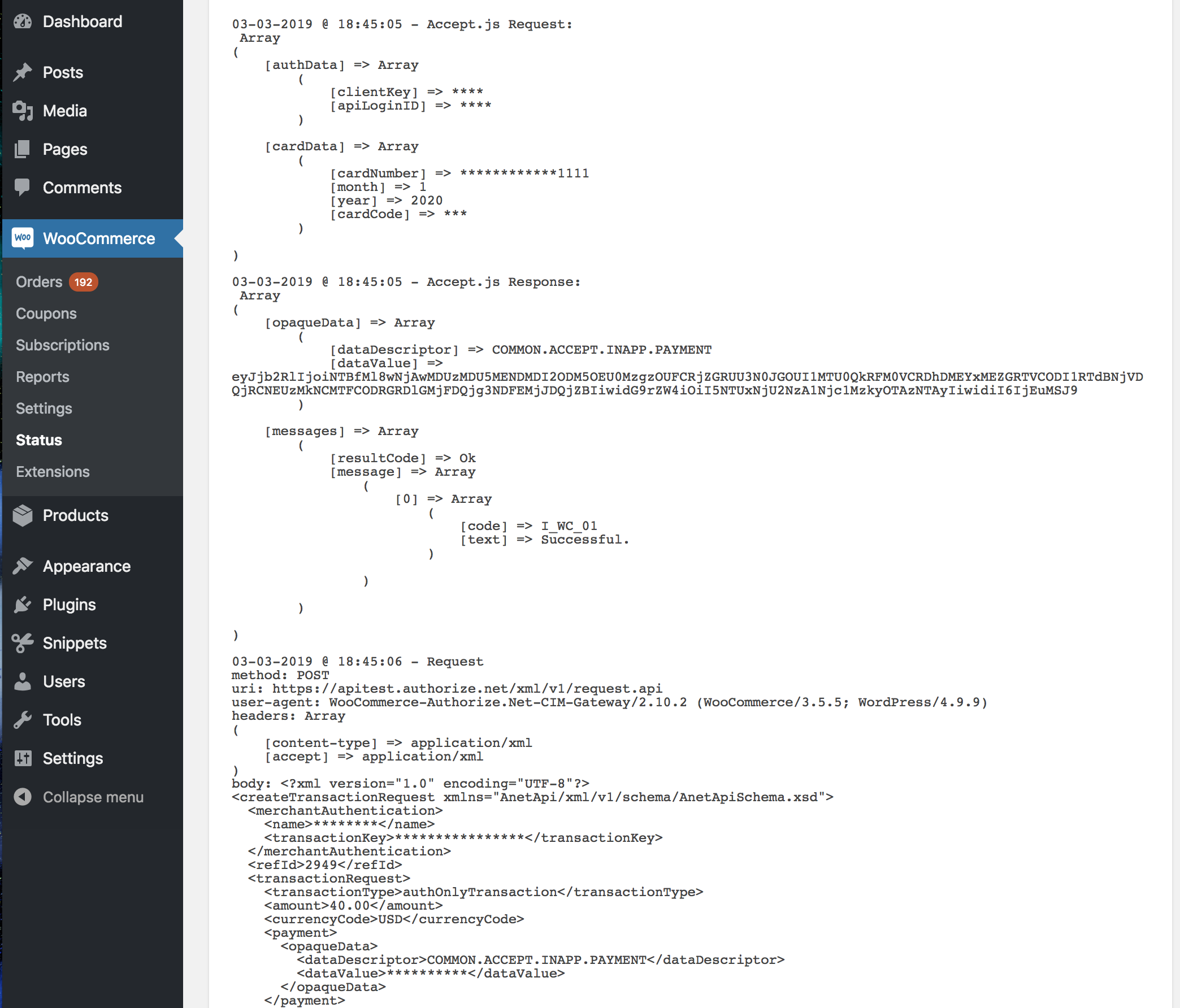Open WooCommerce Settings submenu item
The height and width of the screenshot is (1008, 1180).
44,409
